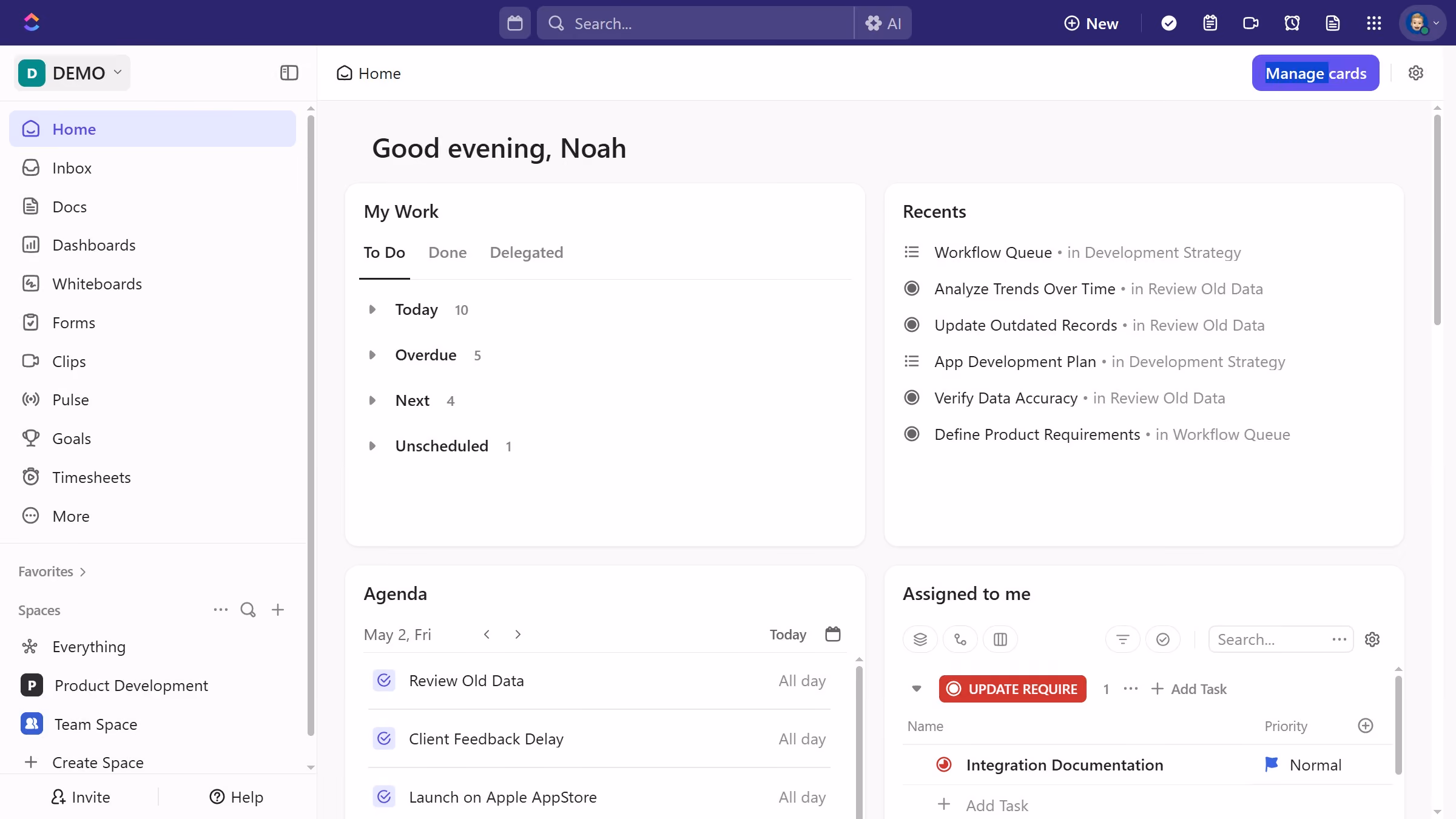The image size is (1456, 819).
Task: Mark Client Feedback Delay complete
Action: pos(384,738)
